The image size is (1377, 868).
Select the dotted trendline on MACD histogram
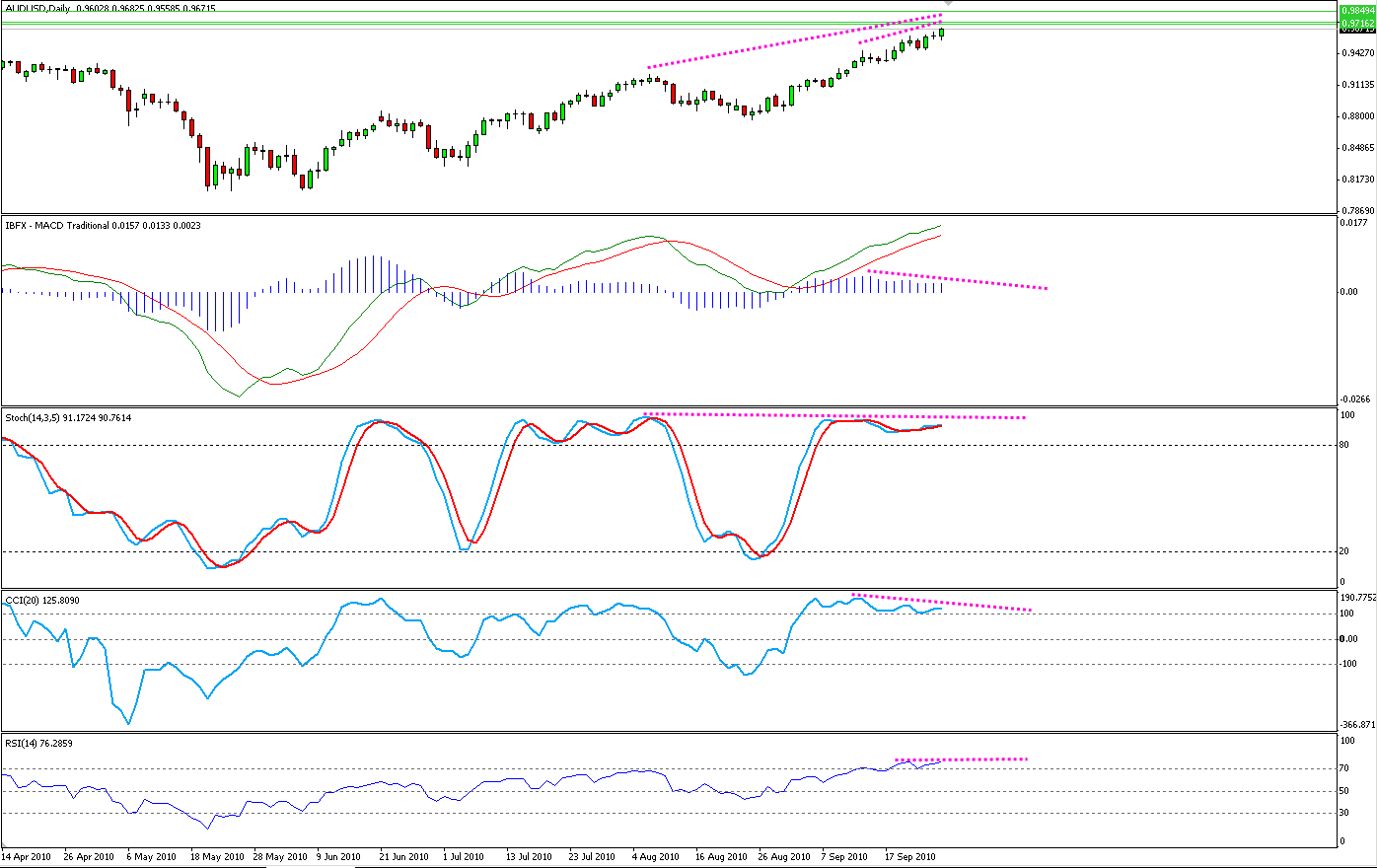pos(957,279)
